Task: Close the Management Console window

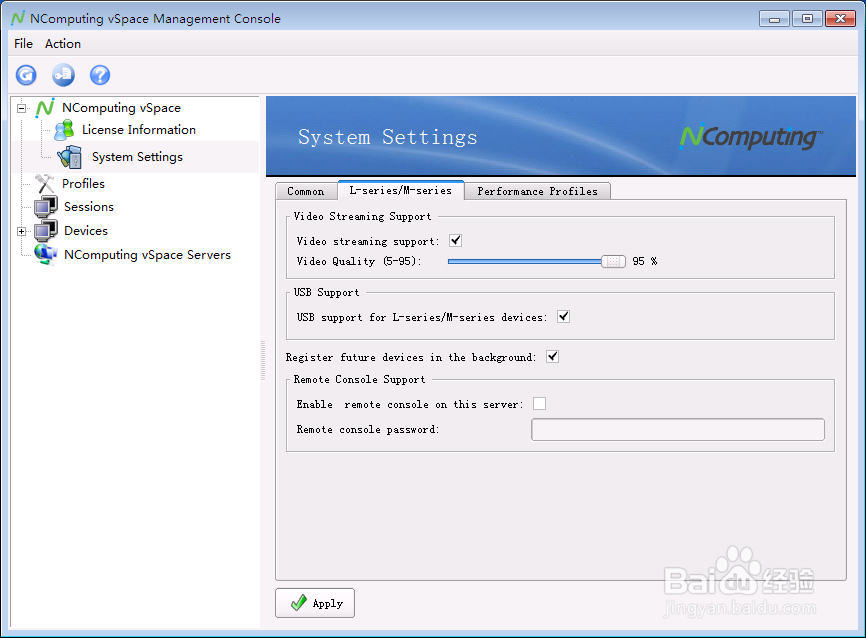Action: [x=840, y=19]
